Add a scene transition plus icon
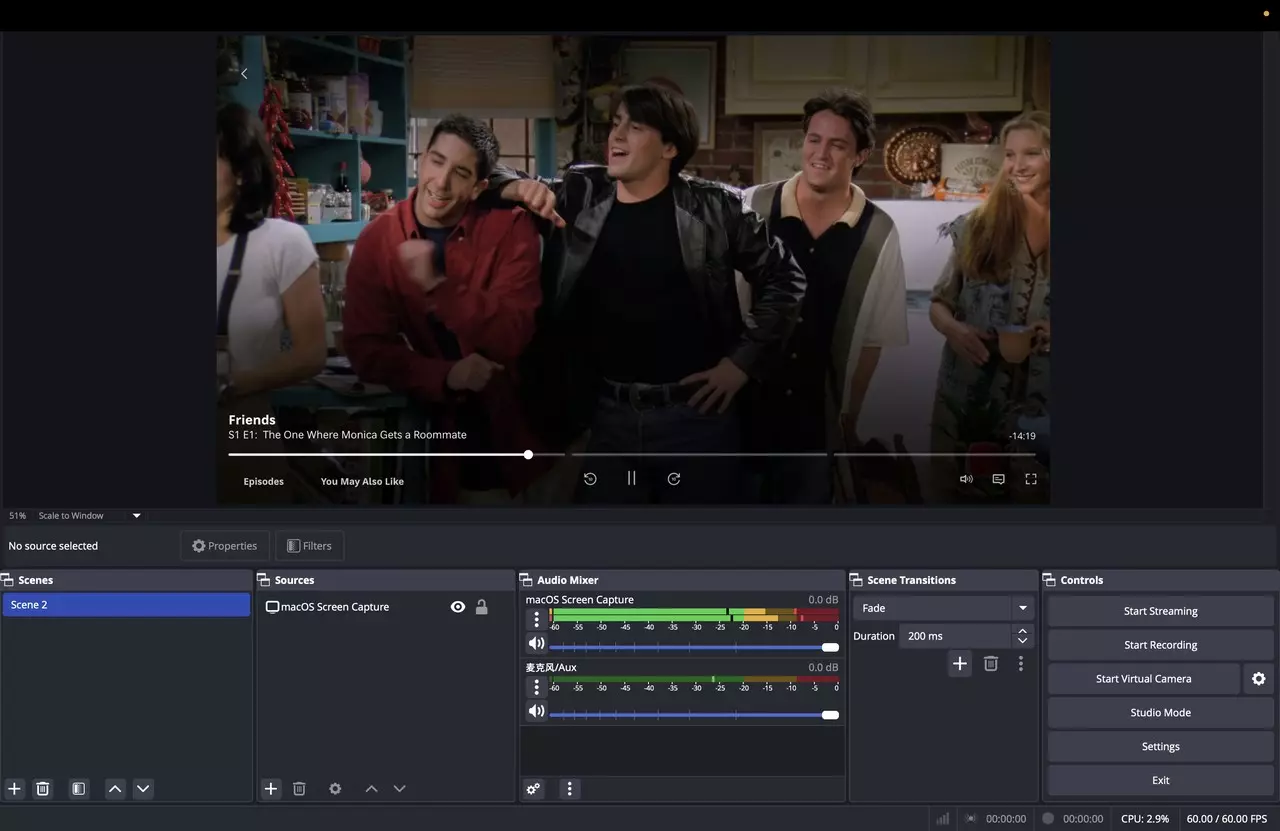The height and width of the screenshot is (831, 1280). pos(960,663)
